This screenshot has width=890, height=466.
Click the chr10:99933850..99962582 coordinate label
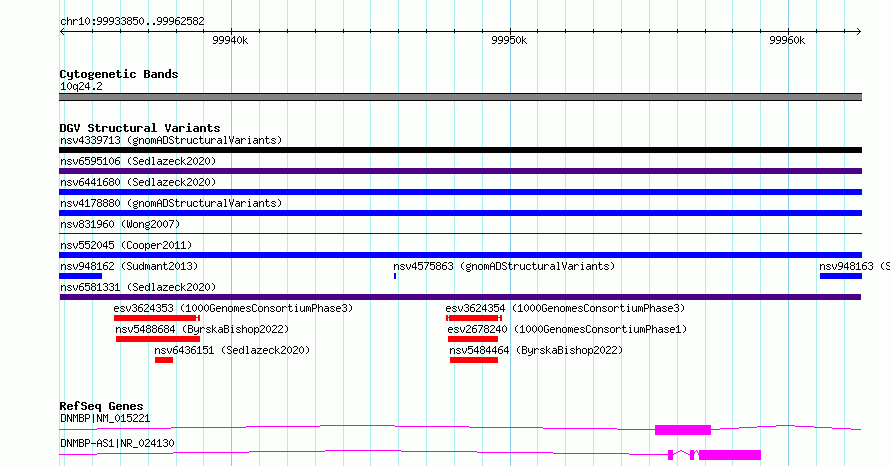point(132,21)
